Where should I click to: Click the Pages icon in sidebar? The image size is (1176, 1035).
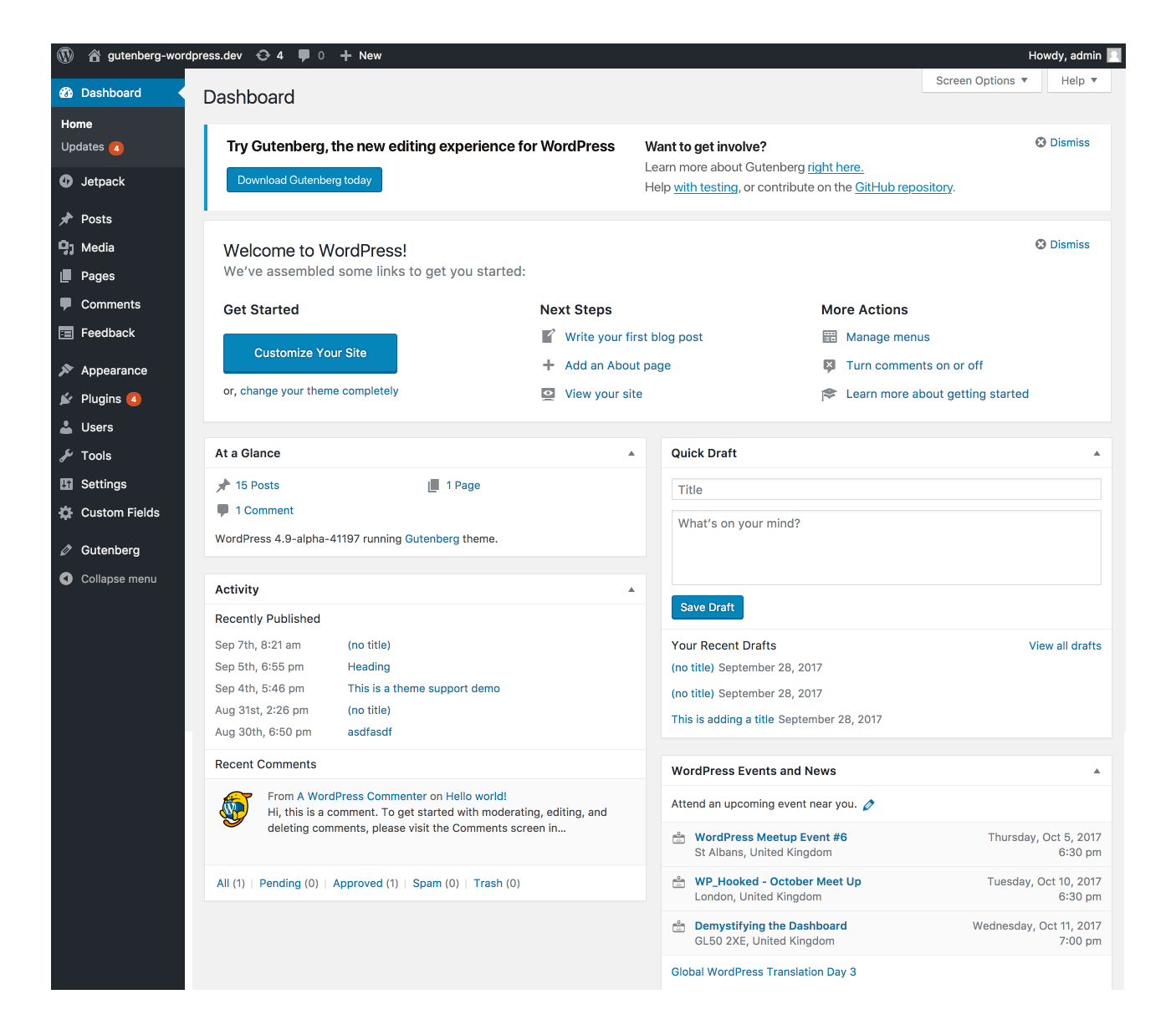click(66, 276)
